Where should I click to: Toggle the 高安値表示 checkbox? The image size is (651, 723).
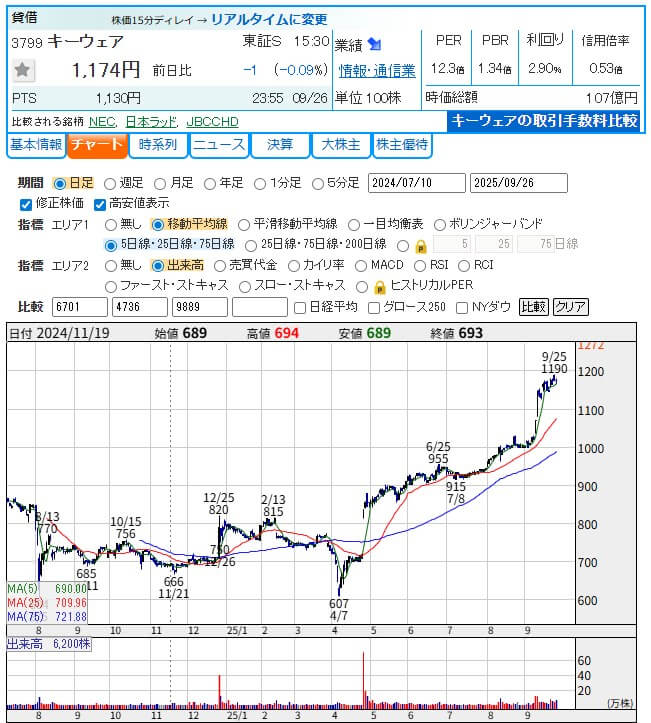point(100,204)
